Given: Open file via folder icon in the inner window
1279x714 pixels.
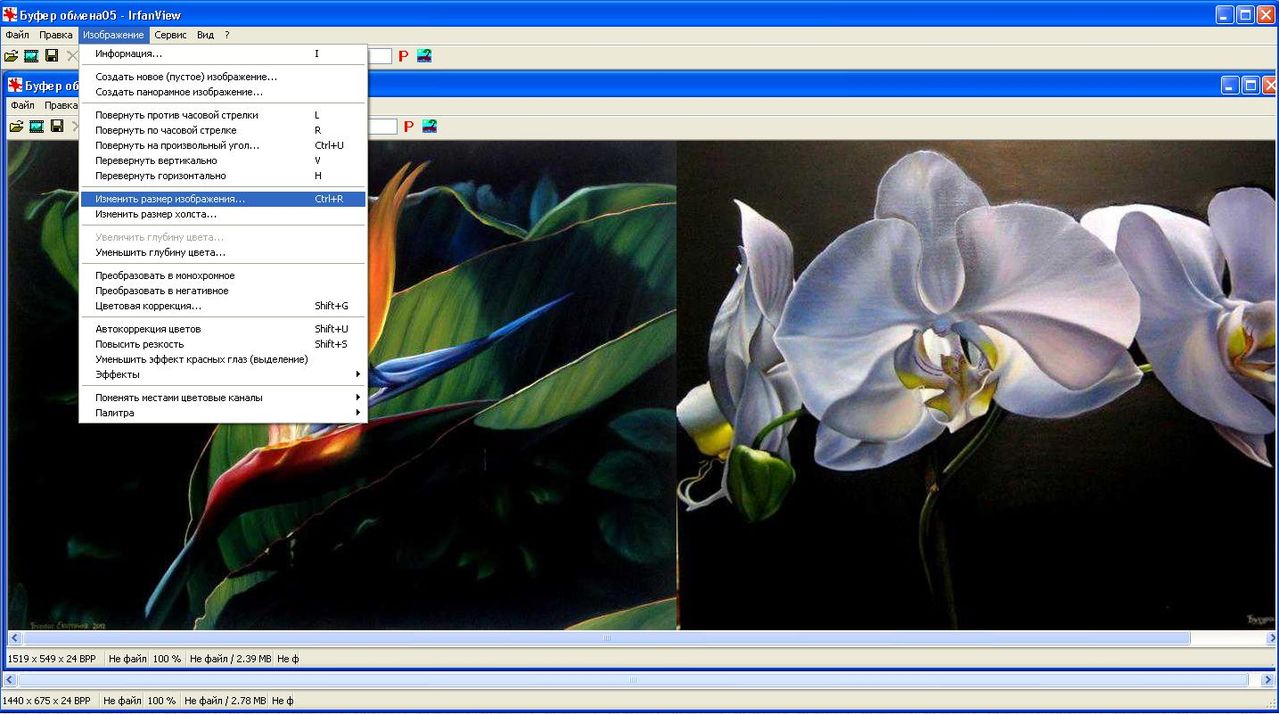Looking at the screenshot, I should tap(16, 126).
